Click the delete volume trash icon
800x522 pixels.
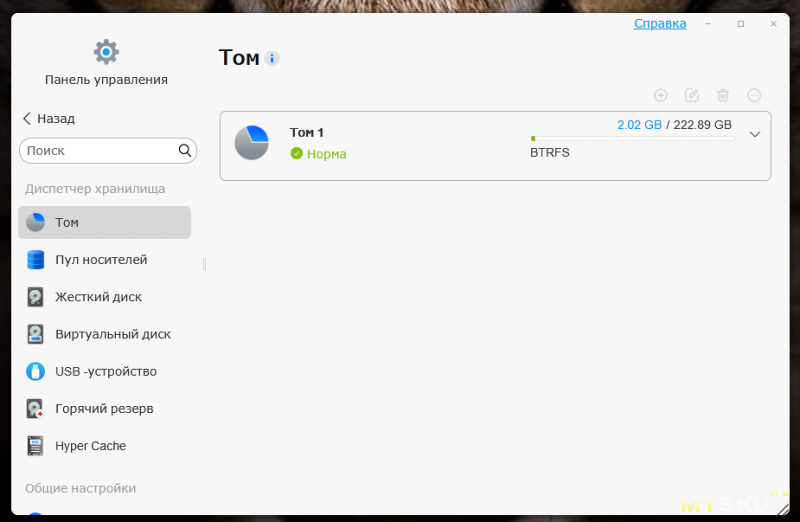point(723,95)
